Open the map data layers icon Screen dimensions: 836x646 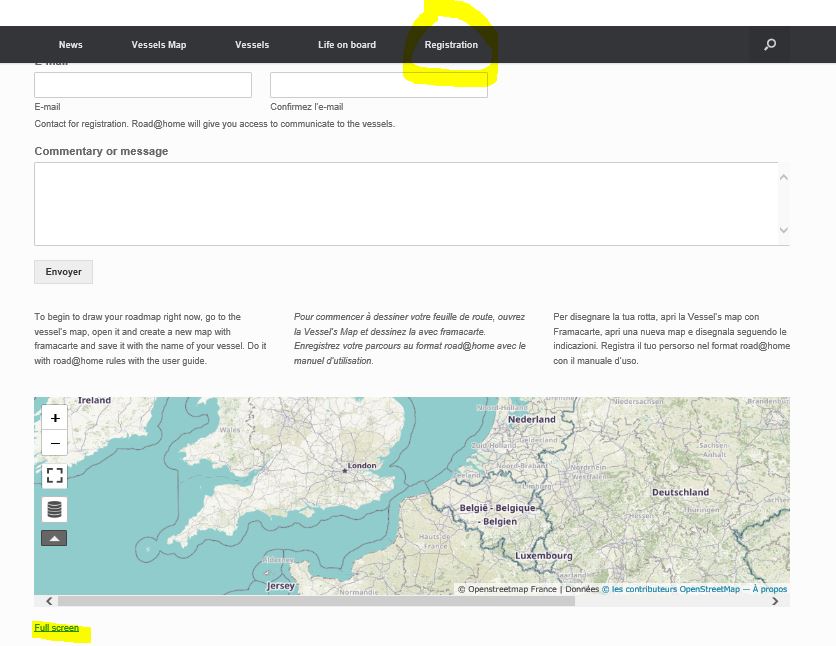pyautogui.click(x=55, y=509)
